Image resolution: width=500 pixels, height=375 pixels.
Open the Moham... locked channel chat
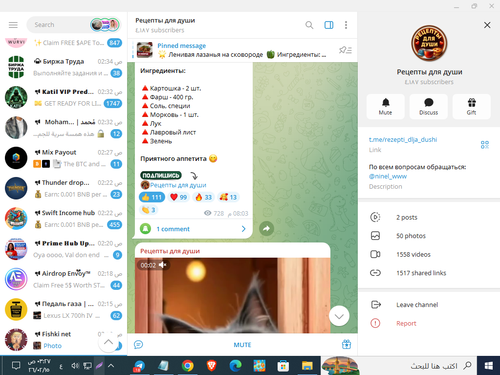tap(63, 128)
